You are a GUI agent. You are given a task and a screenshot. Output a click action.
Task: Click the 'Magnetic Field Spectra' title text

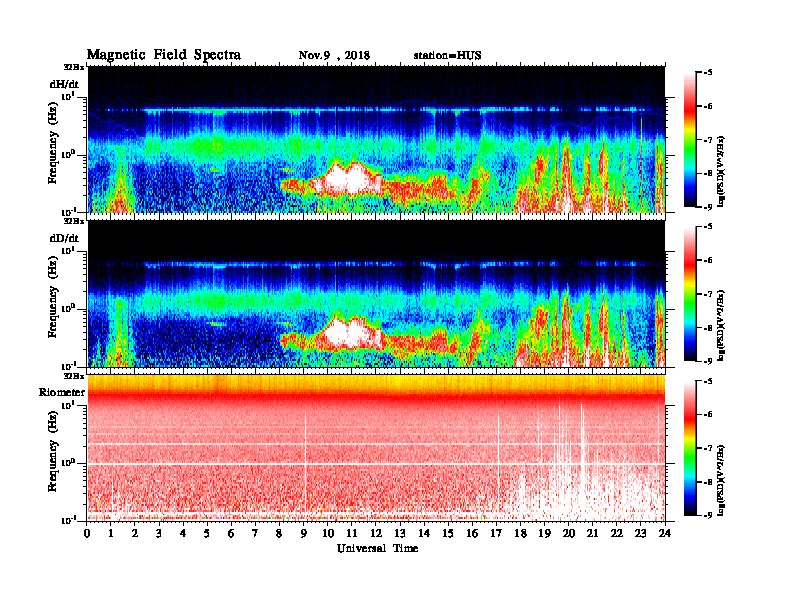point(164,55)
